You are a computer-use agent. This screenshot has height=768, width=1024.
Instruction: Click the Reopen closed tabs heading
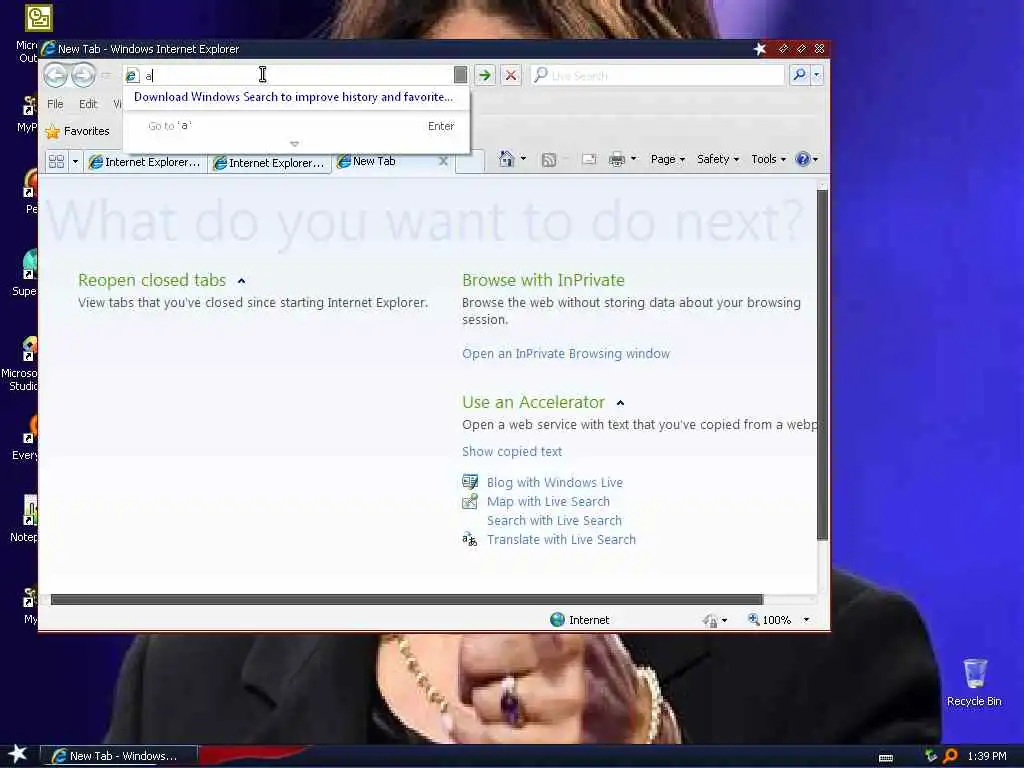coord(152,280)
